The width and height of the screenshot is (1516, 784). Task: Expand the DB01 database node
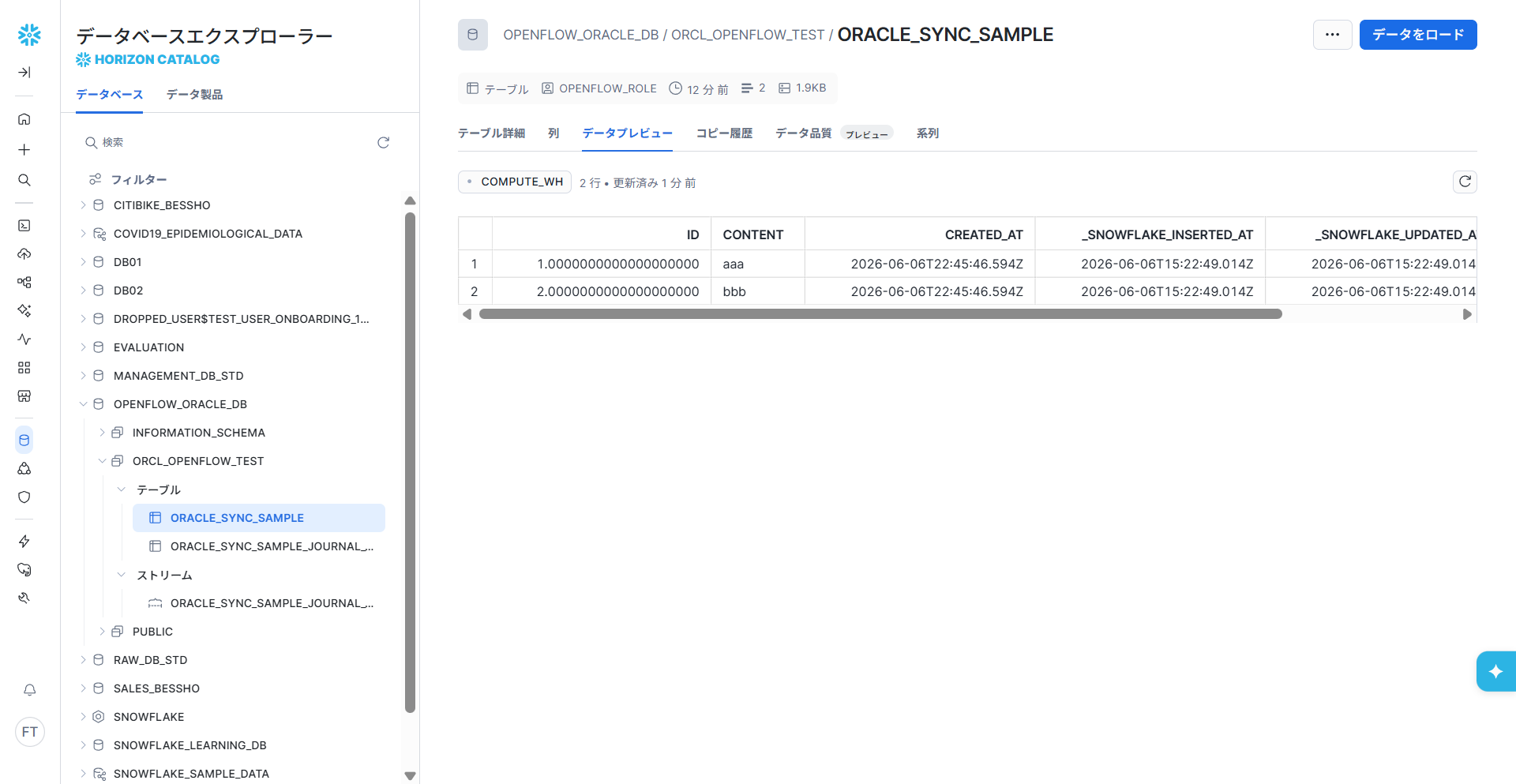pyautogui.click(x=83, y=262)
